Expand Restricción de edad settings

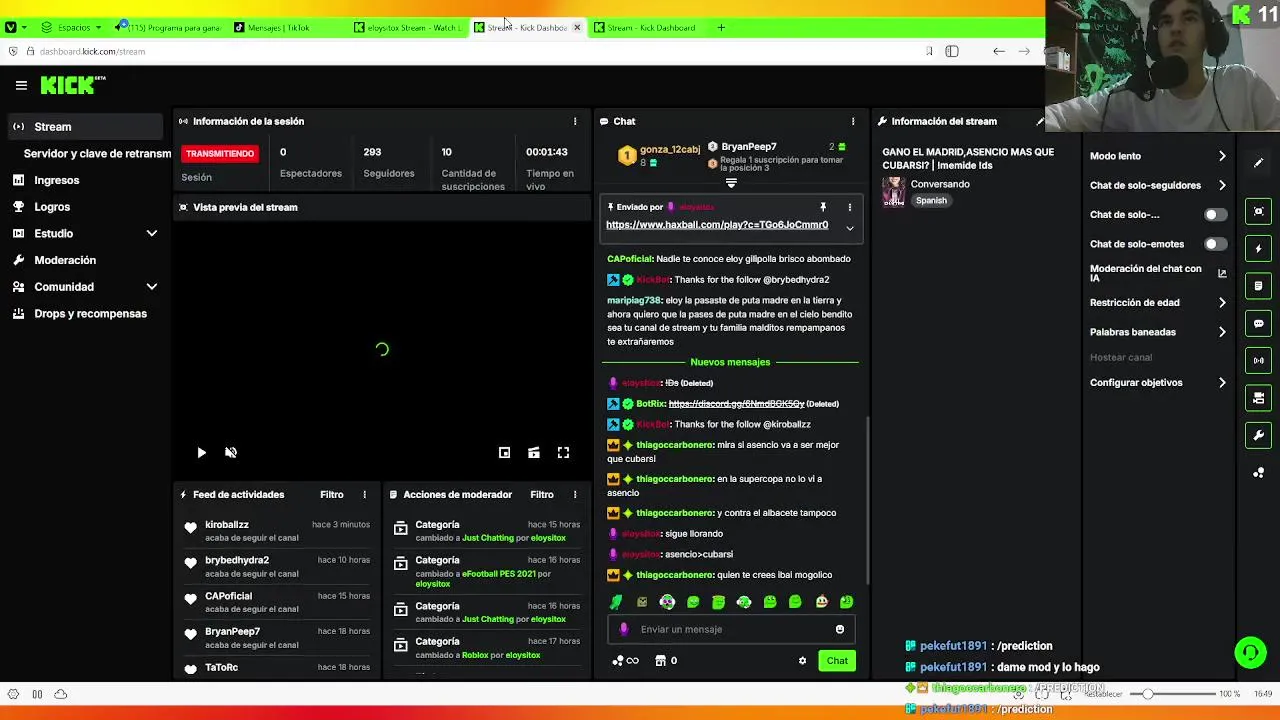point(1158,302)
